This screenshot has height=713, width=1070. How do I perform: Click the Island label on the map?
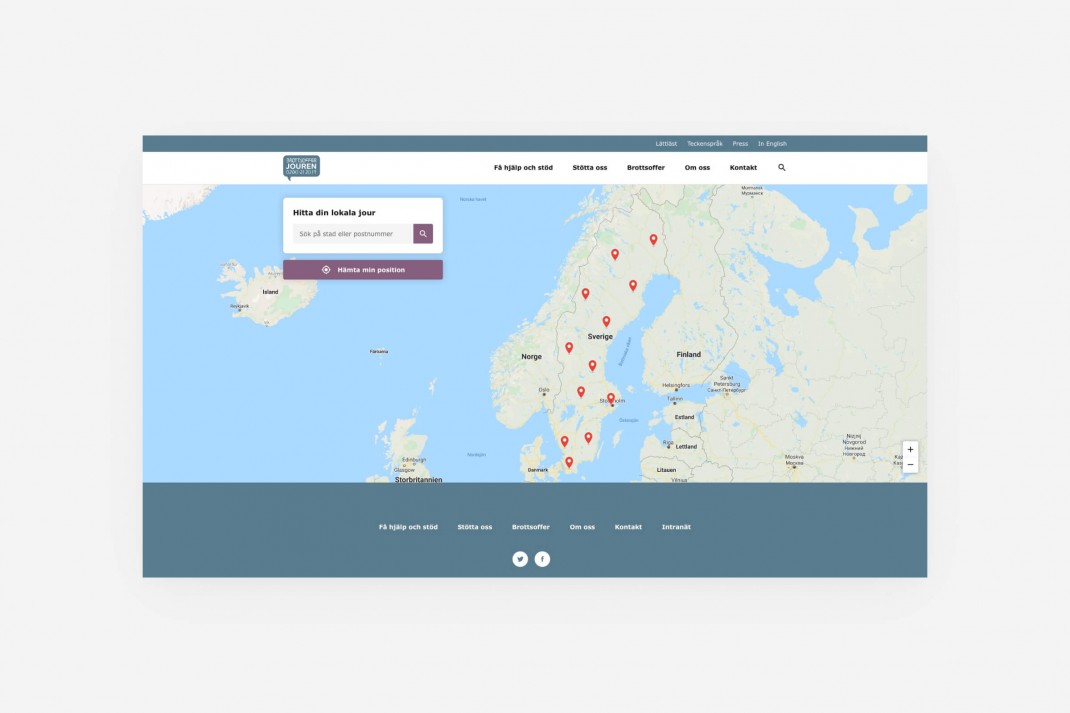coord(270,292)
